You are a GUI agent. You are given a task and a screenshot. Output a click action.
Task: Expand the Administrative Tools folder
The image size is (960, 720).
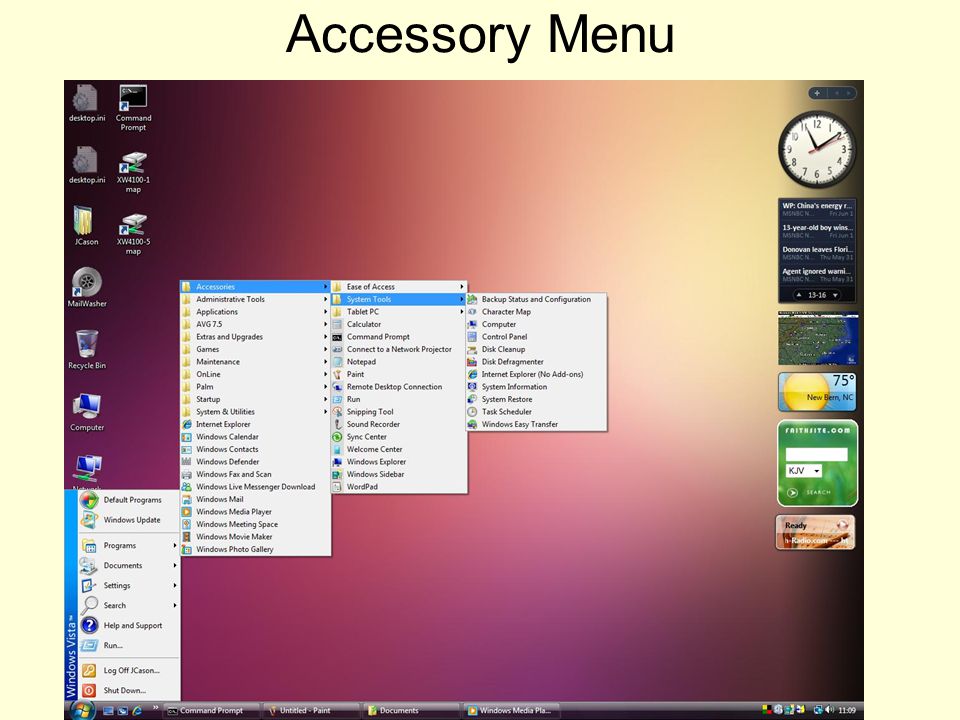pyautogui.click(x=255, y=299)
